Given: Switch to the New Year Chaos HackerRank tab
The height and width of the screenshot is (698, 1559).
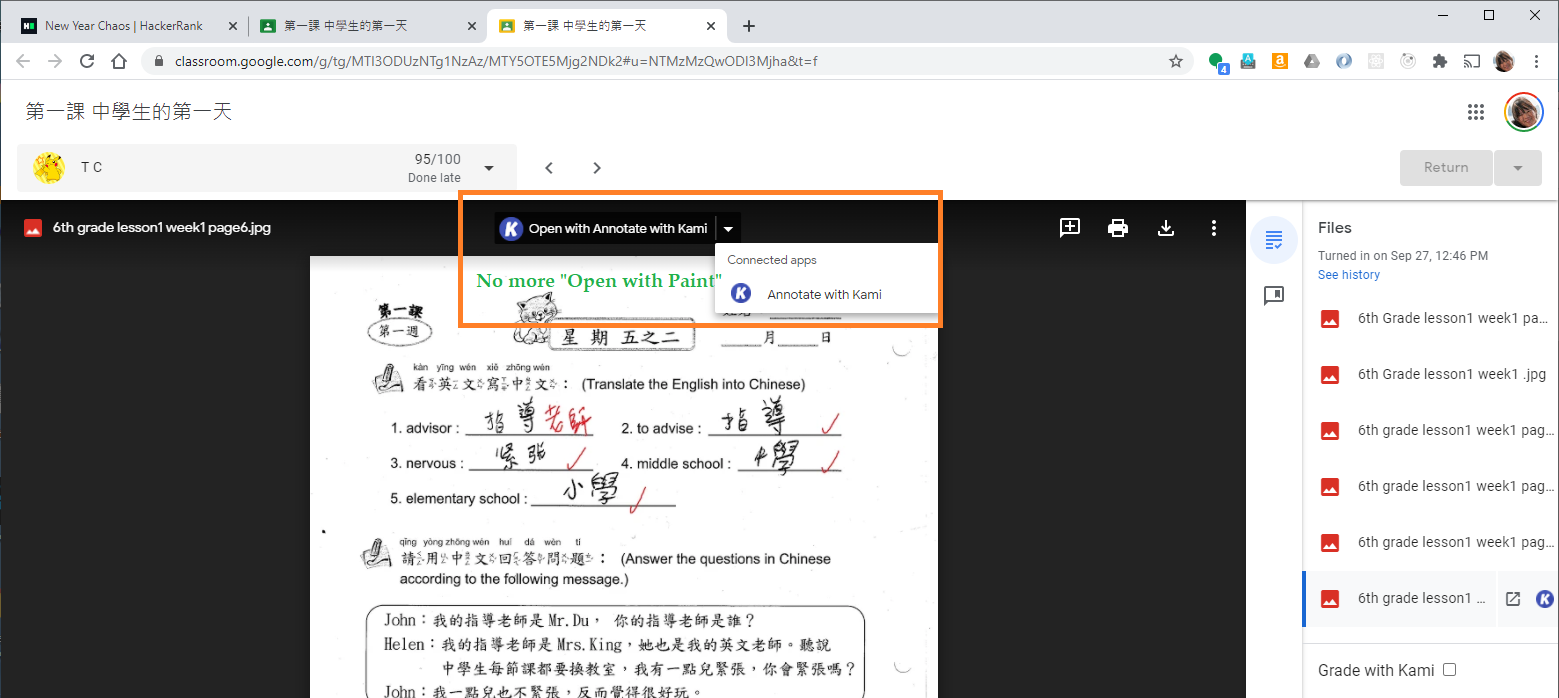Looking at the screenshot, I should point(124,26).
